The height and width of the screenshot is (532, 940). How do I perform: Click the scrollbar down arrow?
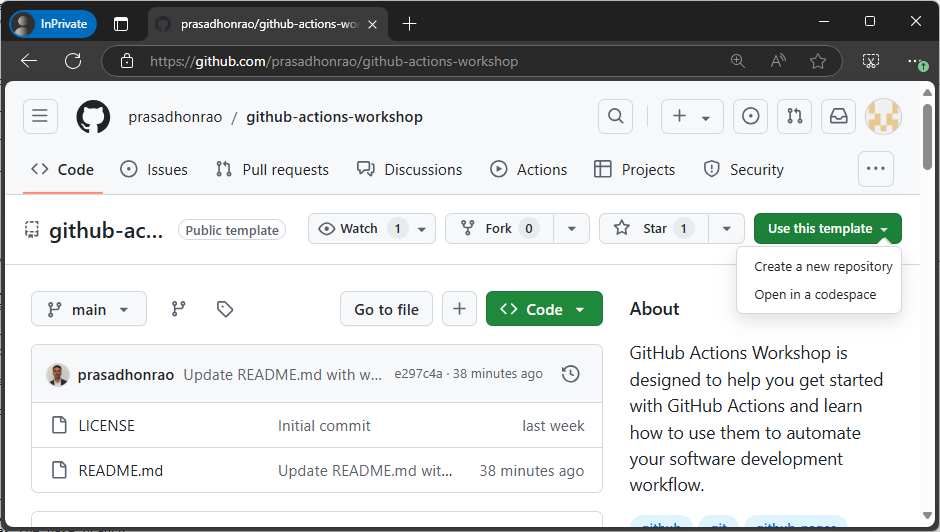(927, 516)
